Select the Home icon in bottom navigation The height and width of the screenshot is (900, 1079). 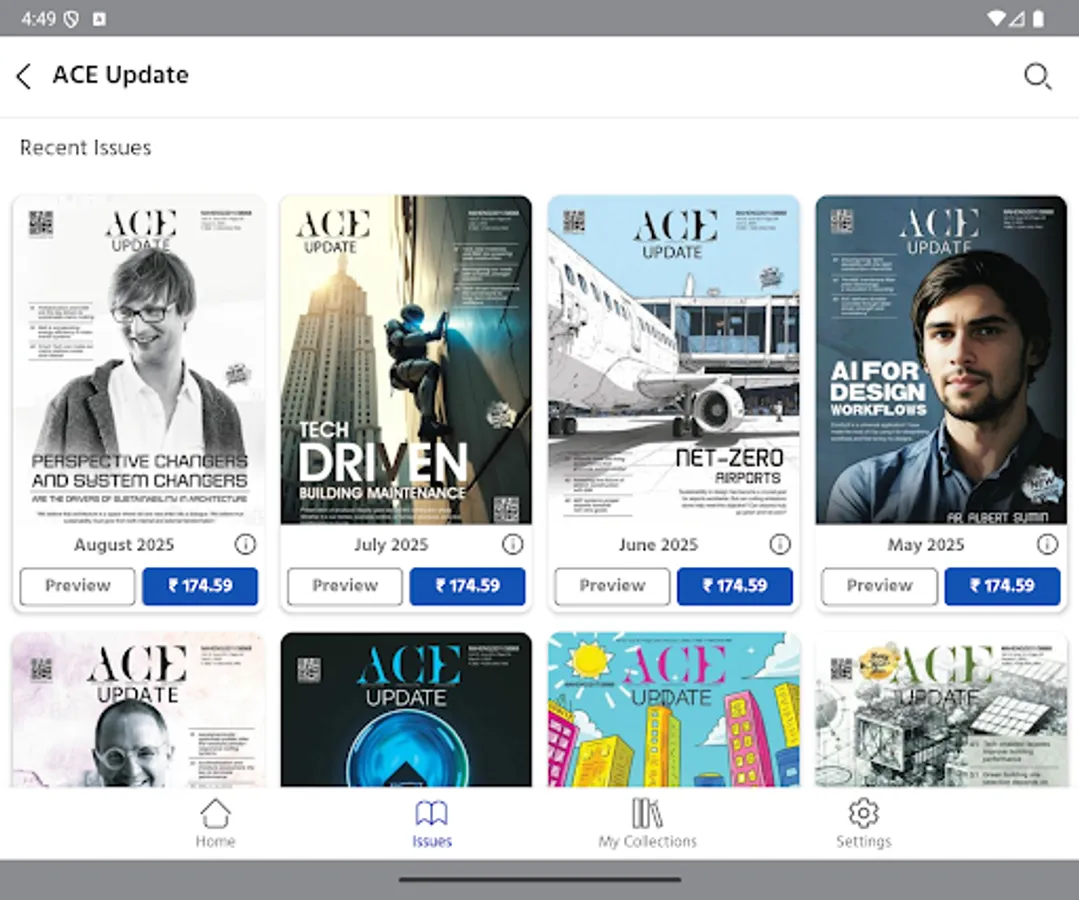[x=215, y=822]
